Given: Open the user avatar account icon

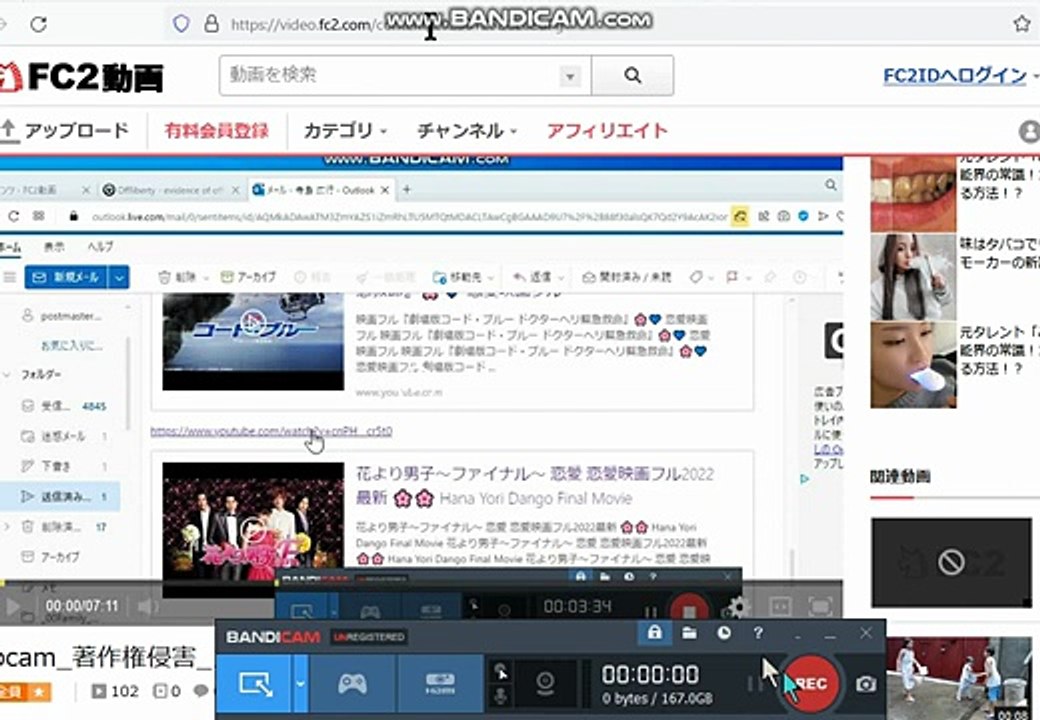Looking at the screenshot, I should tap(1029, 132).
